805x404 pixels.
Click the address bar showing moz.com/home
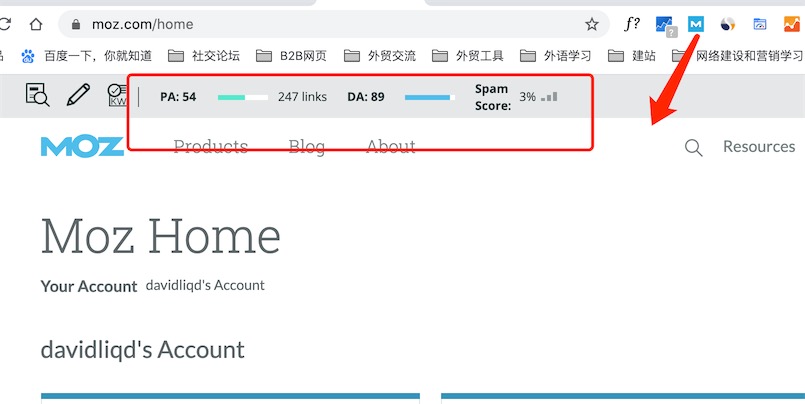(x=334, y=24)
